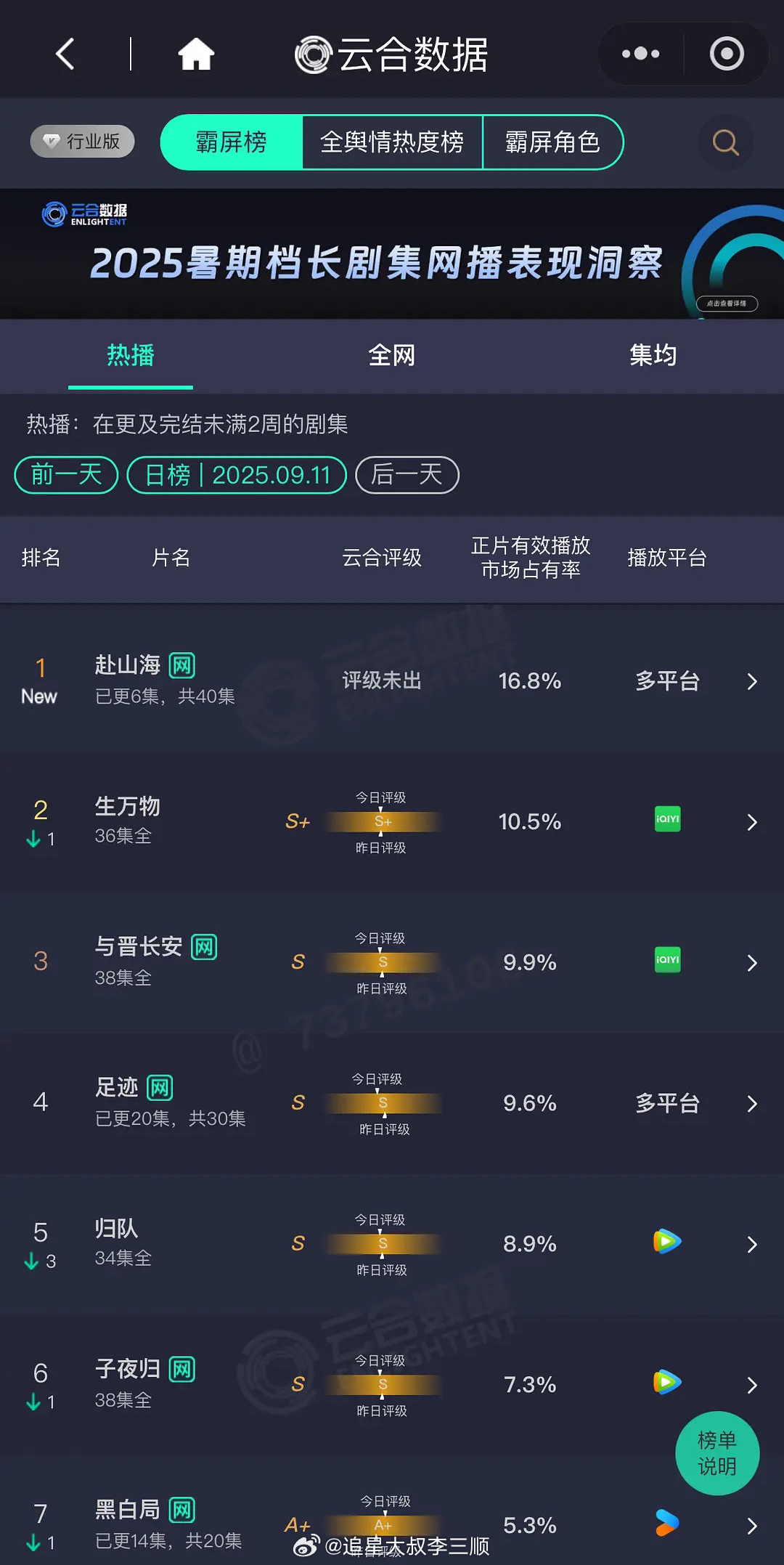
Task: Switch to the 集均 tab
Action: [653, 355]
